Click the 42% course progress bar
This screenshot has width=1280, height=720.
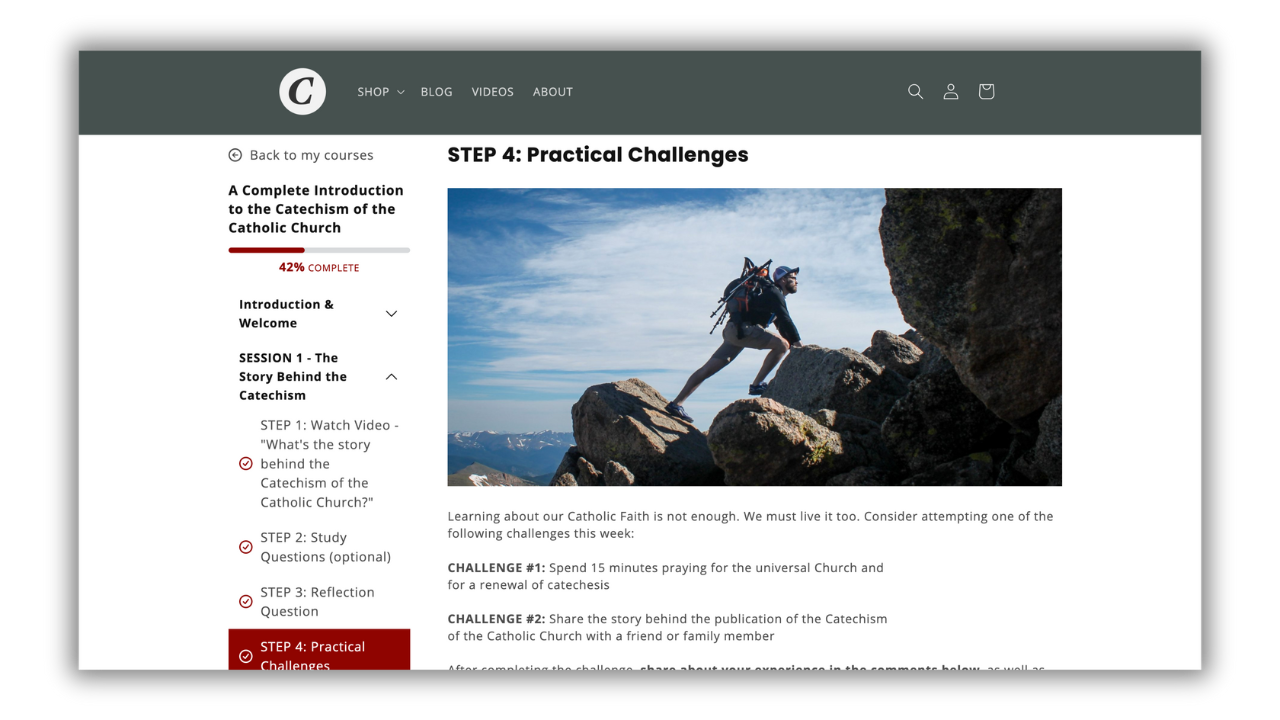[319, 250]
